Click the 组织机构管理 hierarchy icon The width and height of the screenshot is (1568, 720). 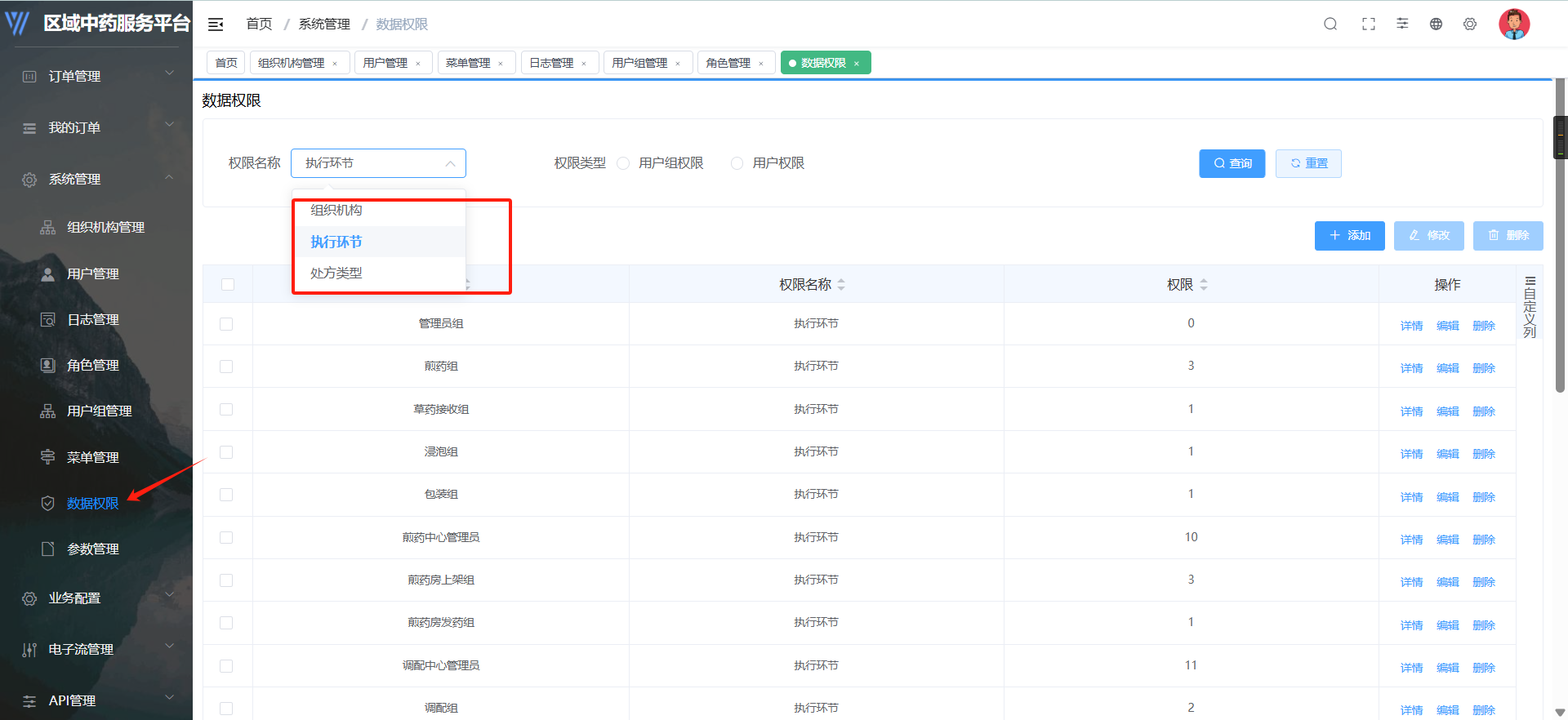(x=48, y=227)
